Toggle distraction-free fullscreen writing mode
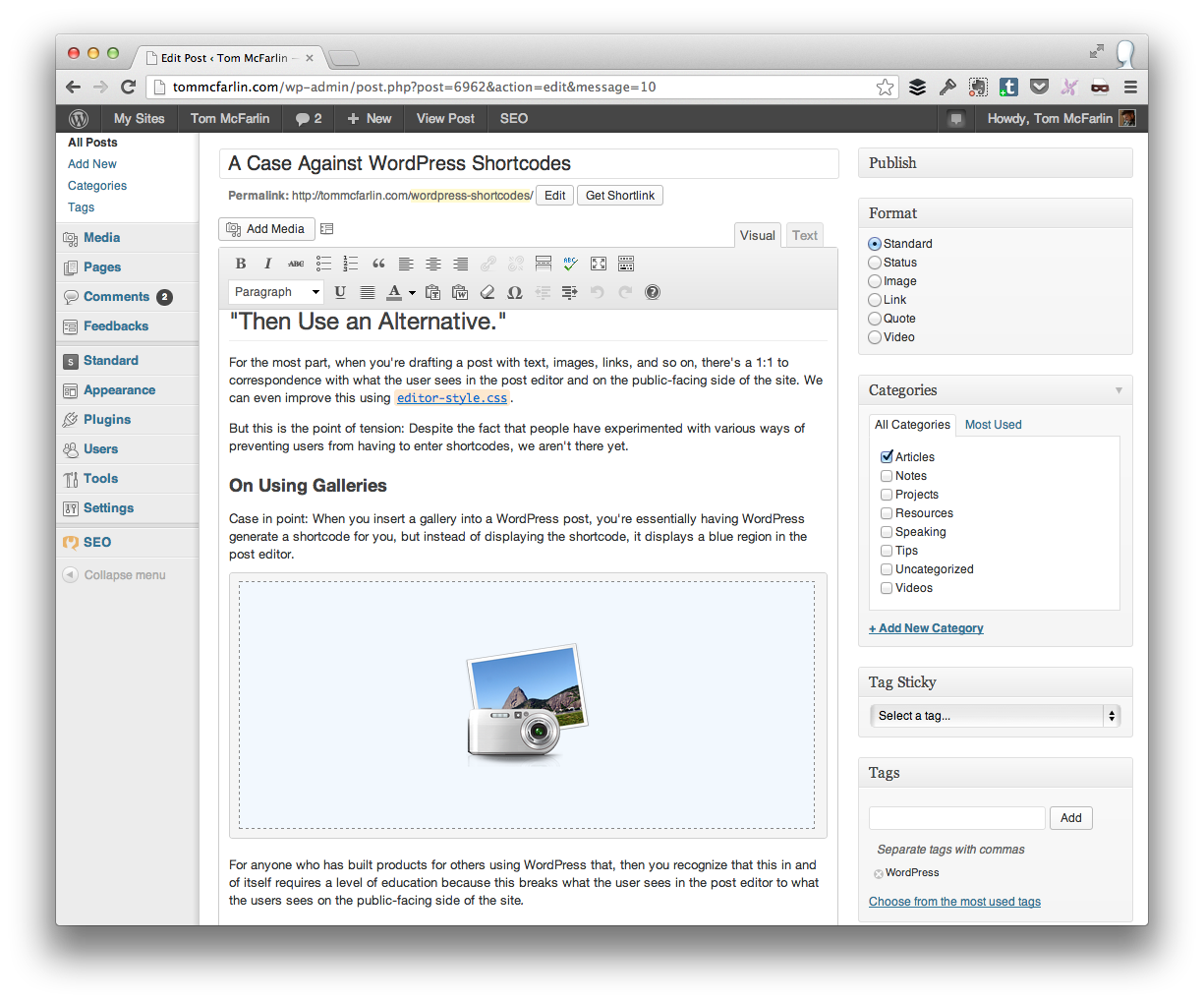Image resolution: width=1204 pixels, height=1003 pixels. point(599,264)
